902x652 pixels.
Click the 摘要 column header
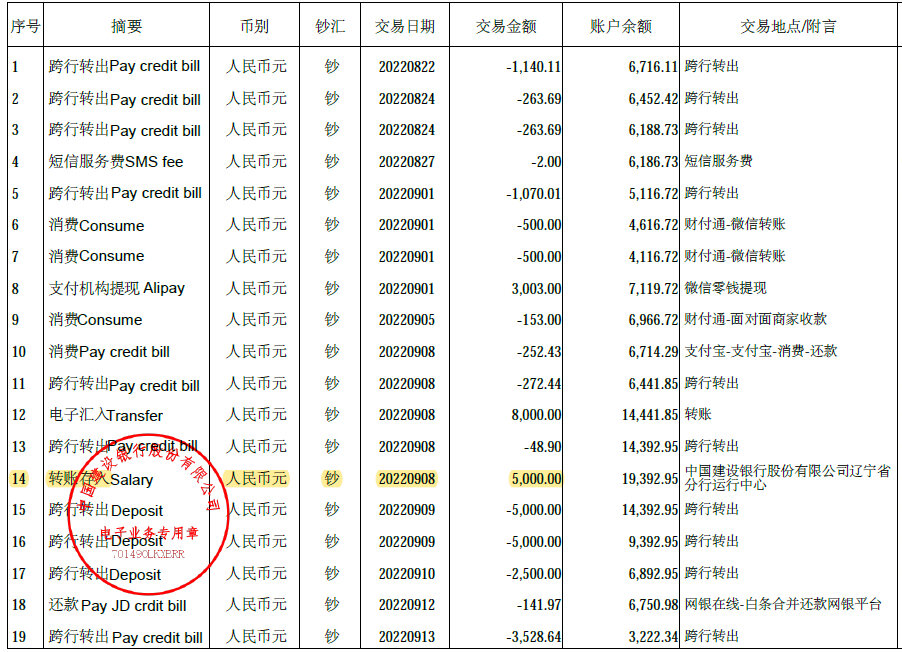click(127, 26)
